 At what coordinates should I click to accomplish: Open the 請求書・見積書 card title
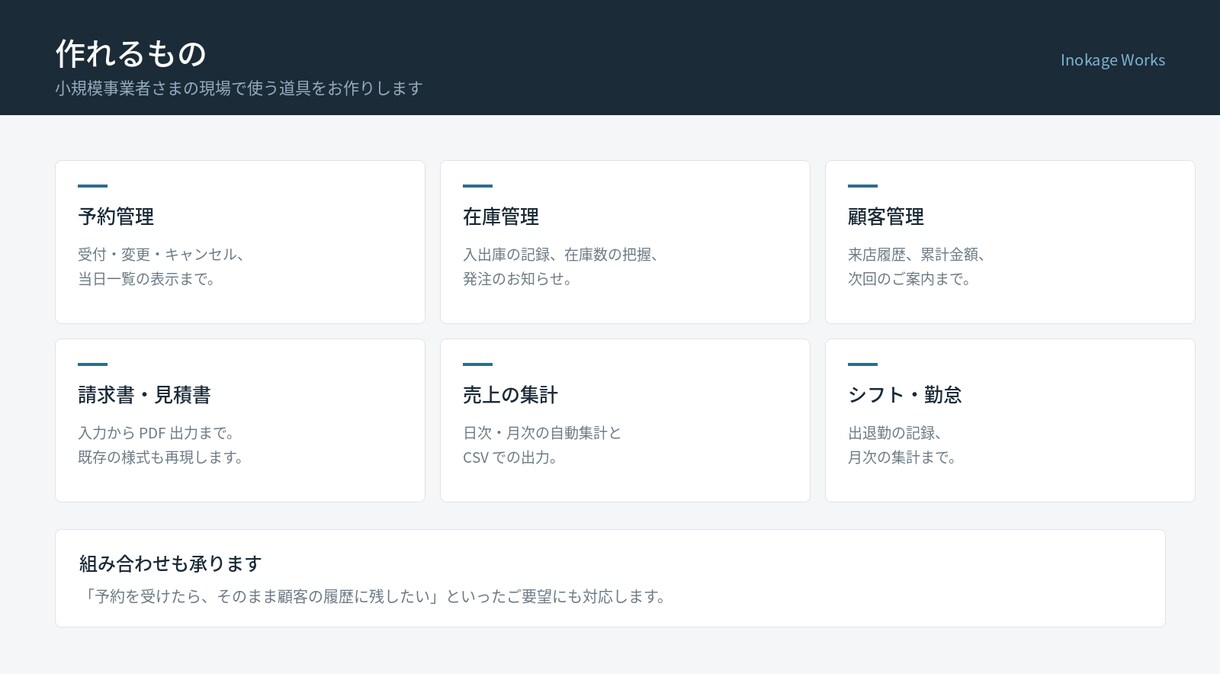144,395
